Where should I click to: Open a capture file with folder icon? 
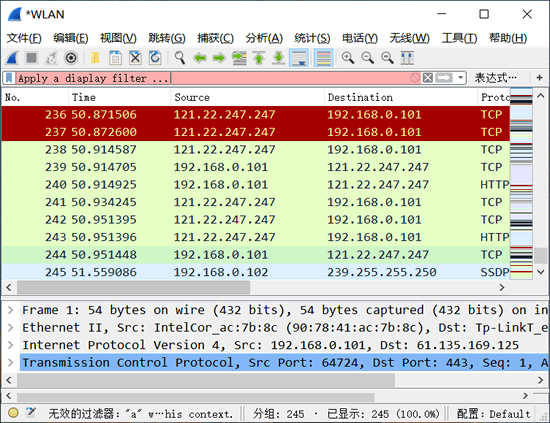[x=95, y=58]
